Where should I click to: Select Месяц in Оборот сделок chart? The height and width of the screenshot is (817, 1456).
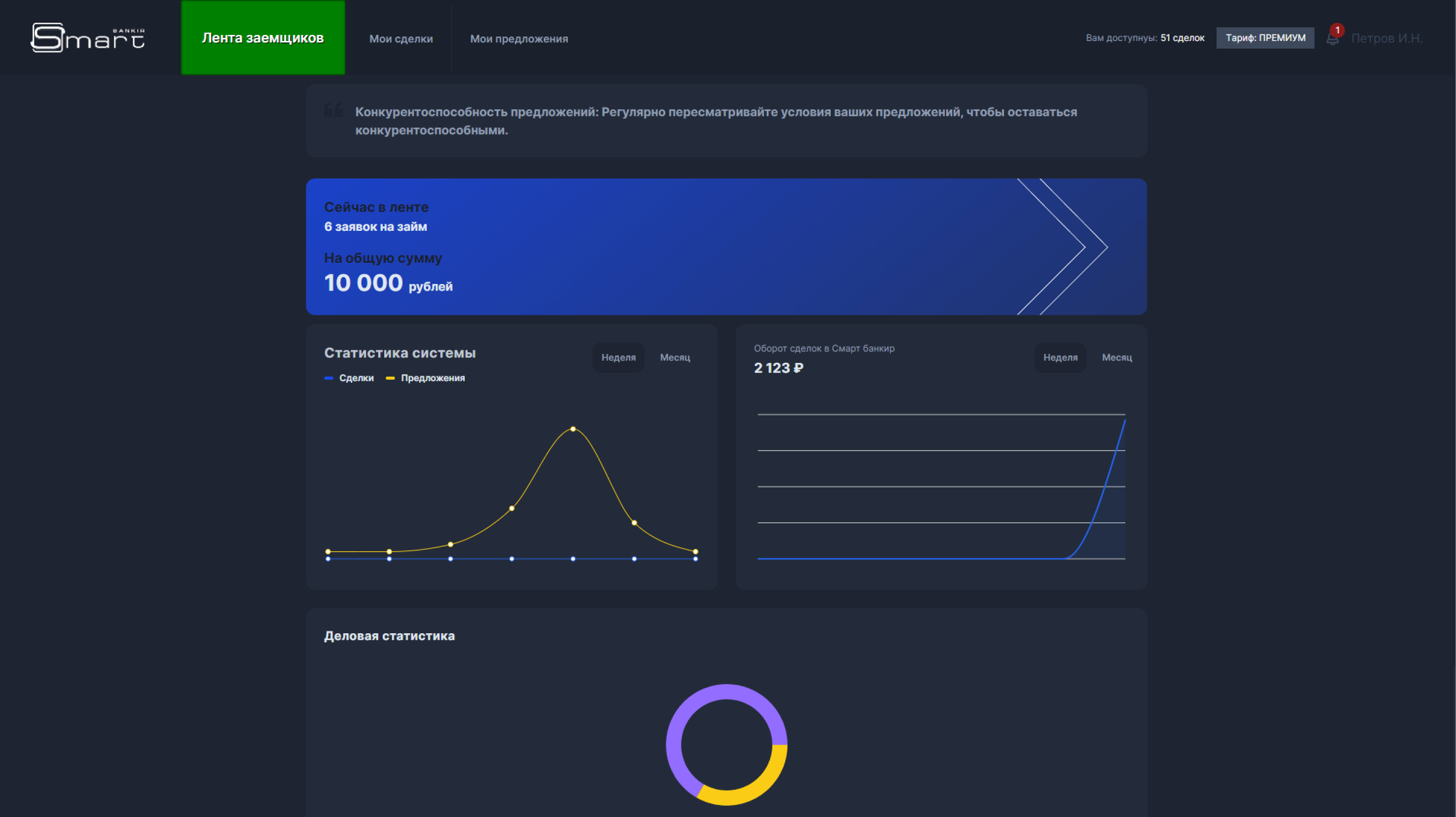1116,357
